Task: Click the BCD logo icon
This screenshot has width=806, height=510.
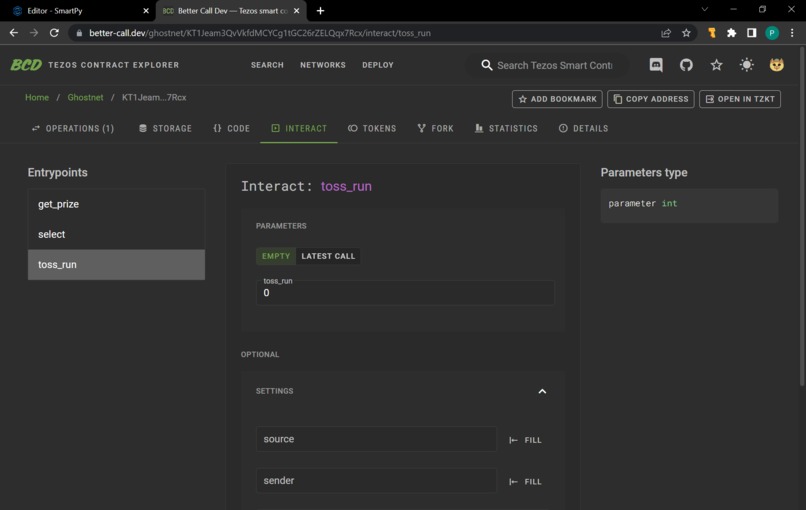Action: point(26,65)
